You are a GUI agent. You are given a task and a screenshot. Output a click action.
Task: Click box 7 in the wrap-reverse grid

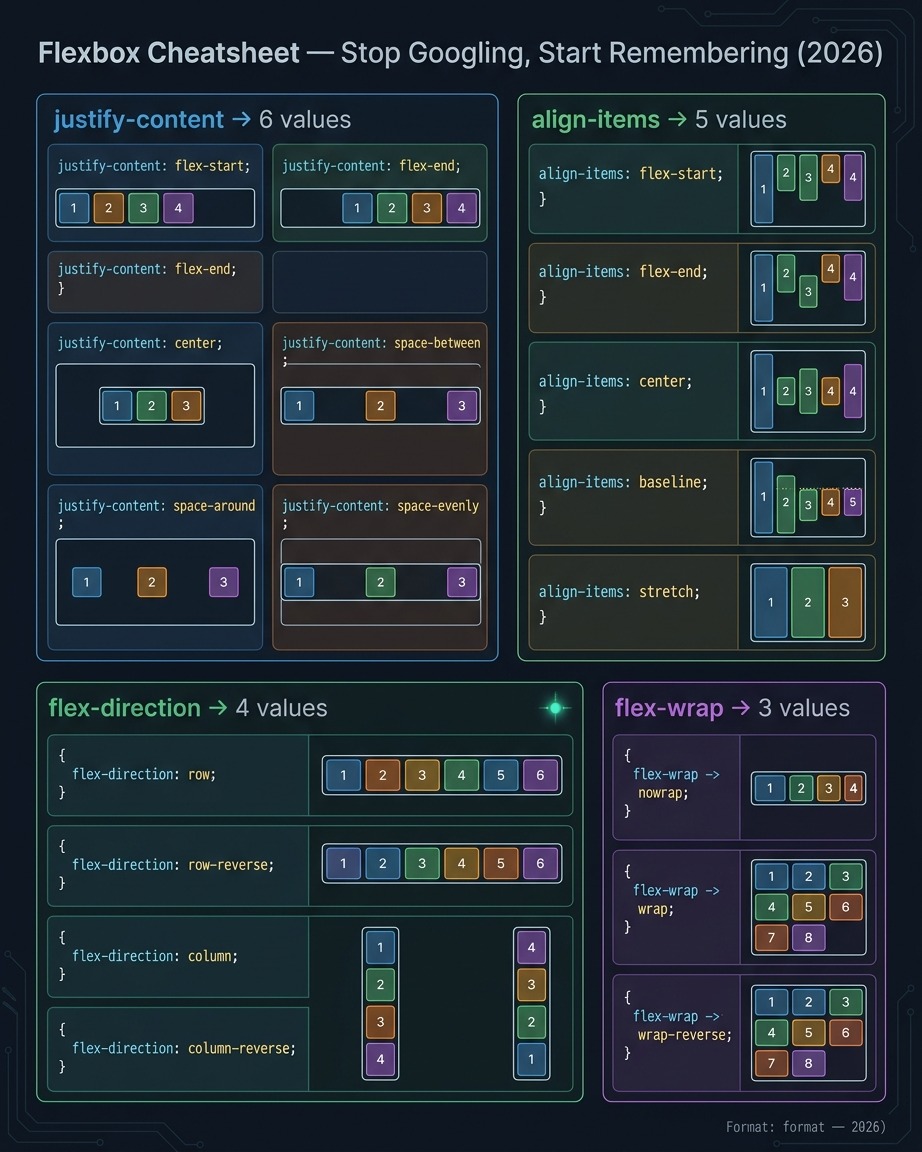[771, 1062]
